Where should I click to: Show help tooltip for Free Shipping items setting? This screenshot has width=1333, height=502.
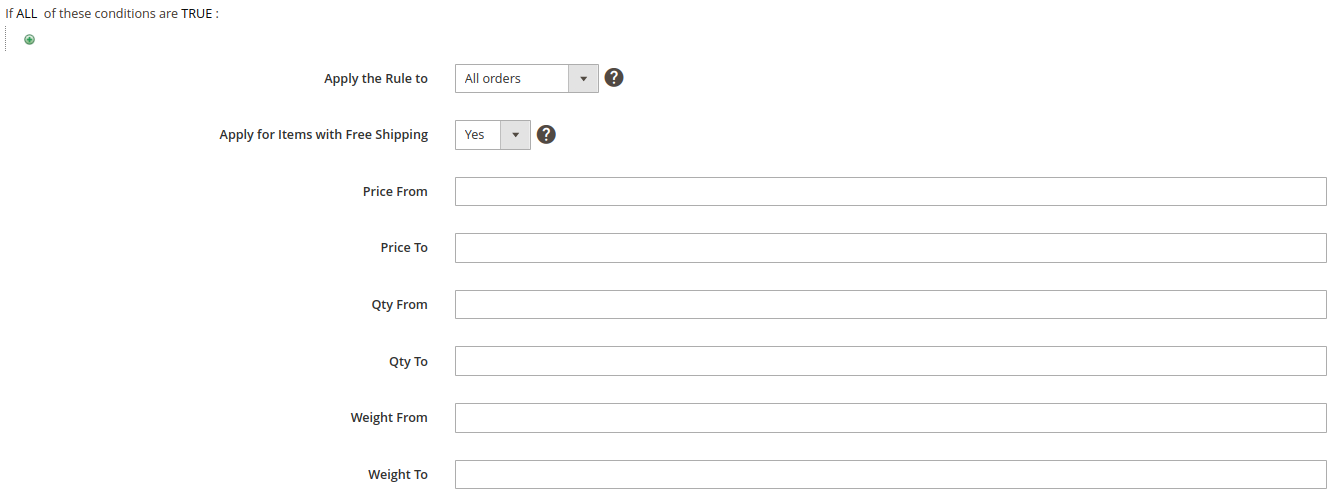[x=546, y=134]
